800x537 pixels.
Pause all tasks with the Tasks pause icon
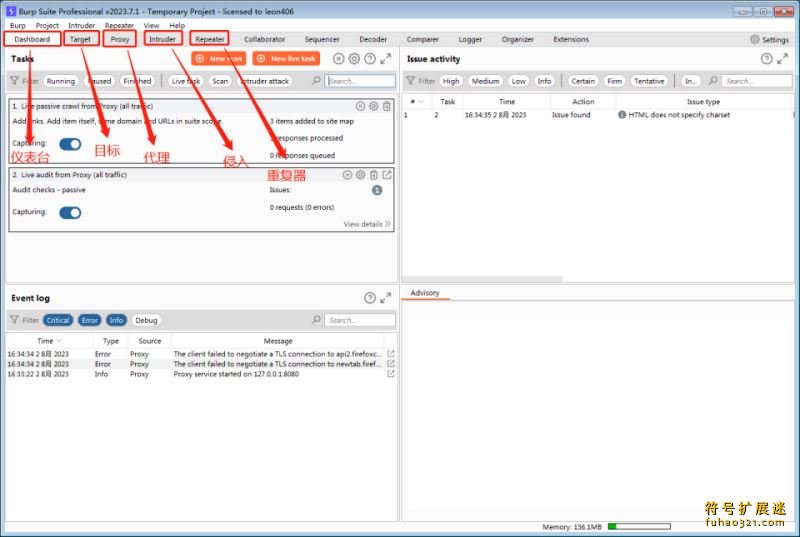338,59
